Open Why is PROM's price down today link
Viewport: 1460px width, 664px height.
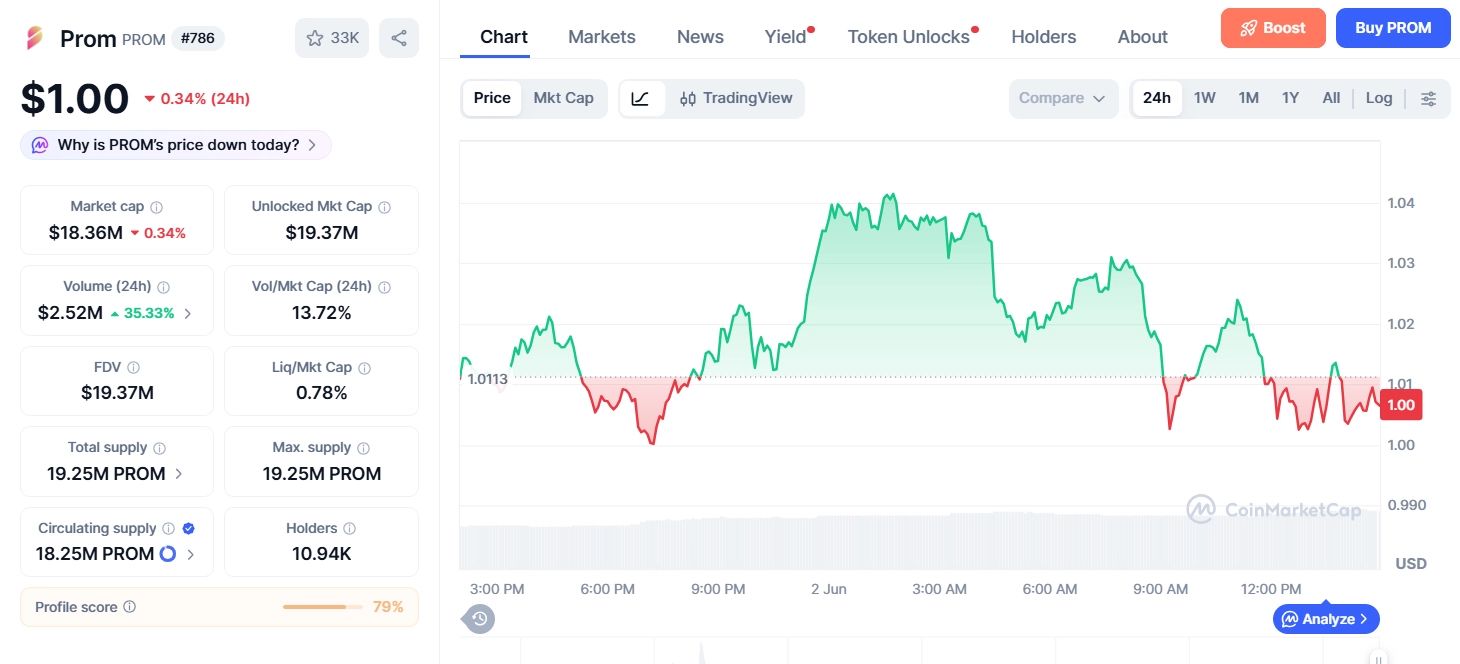176,145
